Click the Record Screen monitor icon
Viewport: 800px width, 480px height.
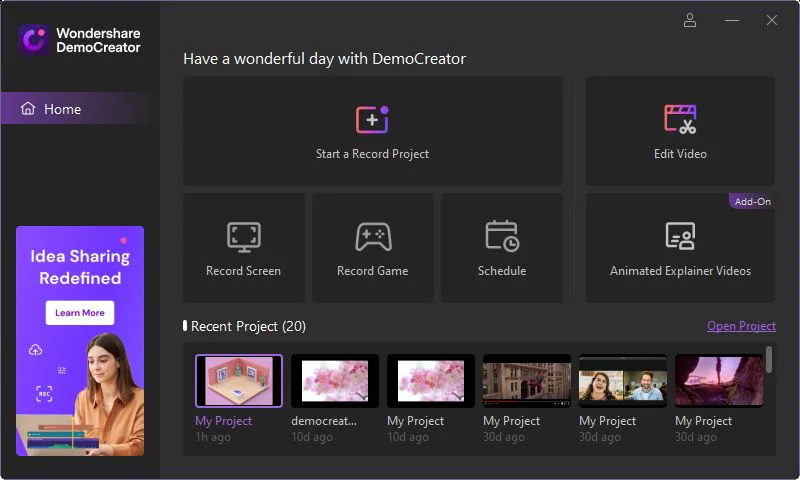[x=243, y=237]
